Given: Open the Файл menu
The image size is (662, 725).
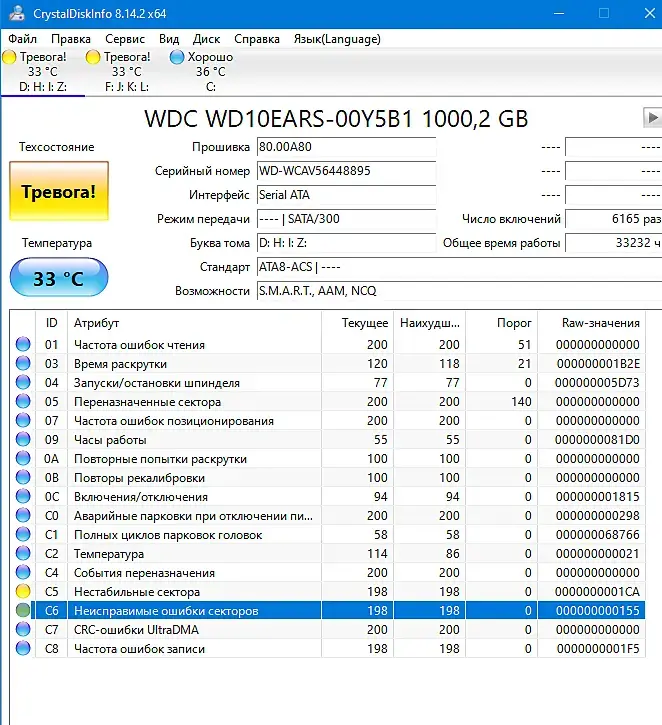Looking at the screenshot, I should click(x=22, y=39).
